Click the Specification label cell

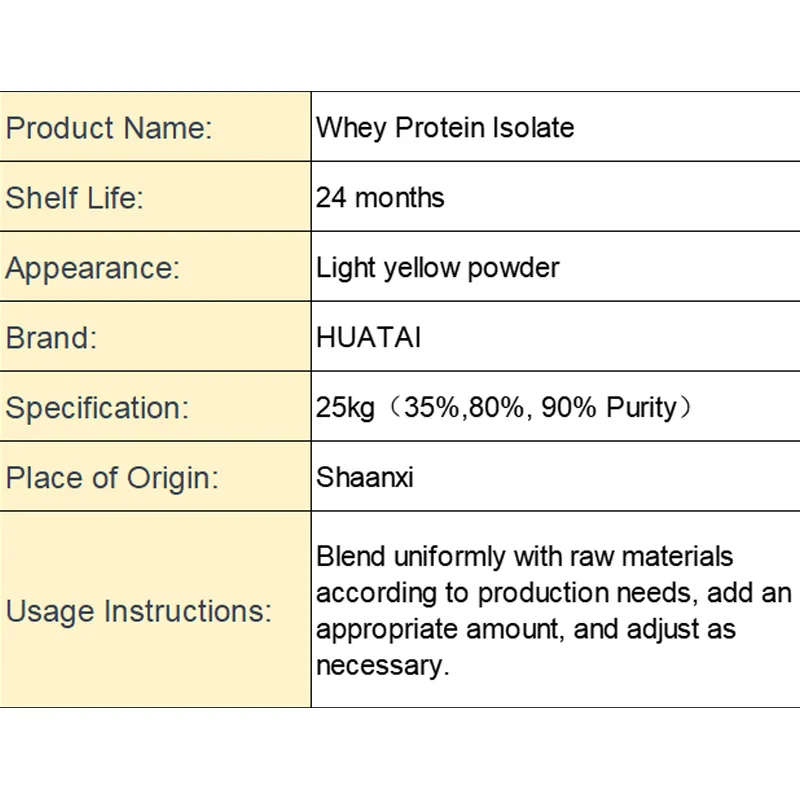click(x=155, y=407)
